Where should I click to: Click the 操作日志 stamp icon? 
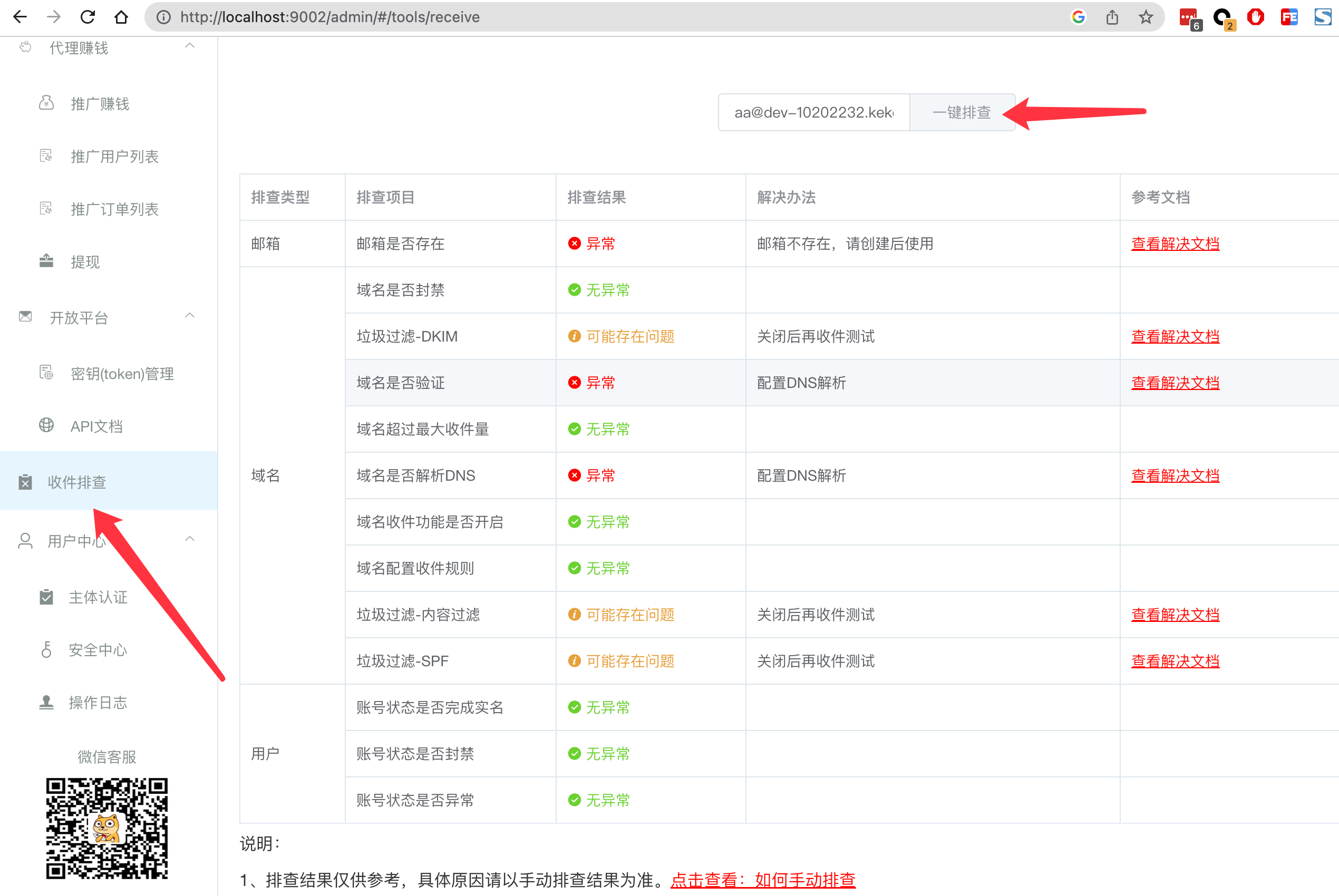pos(46,702)
